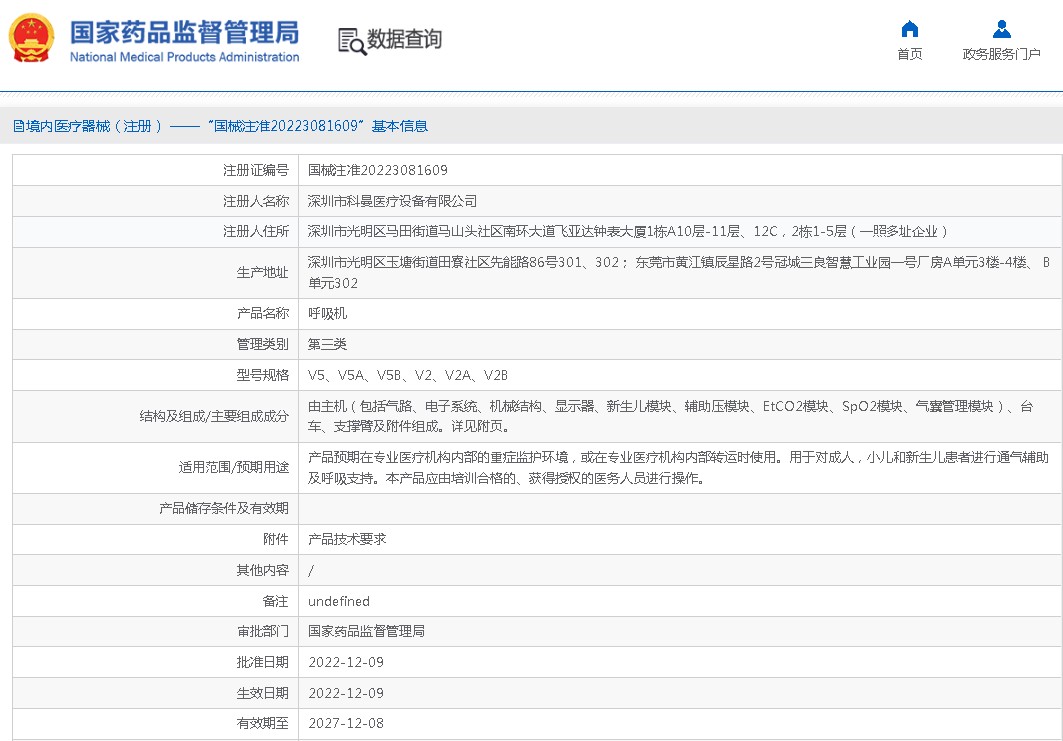
Task: Click the 适用范围/预期用途 label
Action: pyautogui.click(x=234, y=467)
